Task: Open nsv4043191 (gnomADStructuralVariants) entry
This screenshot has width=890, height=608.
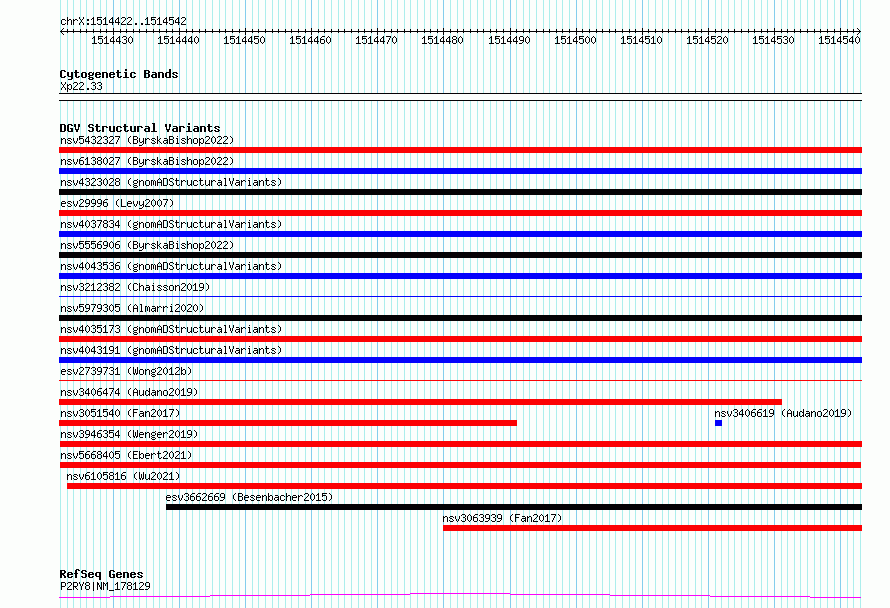Action: tap(171, 350)
